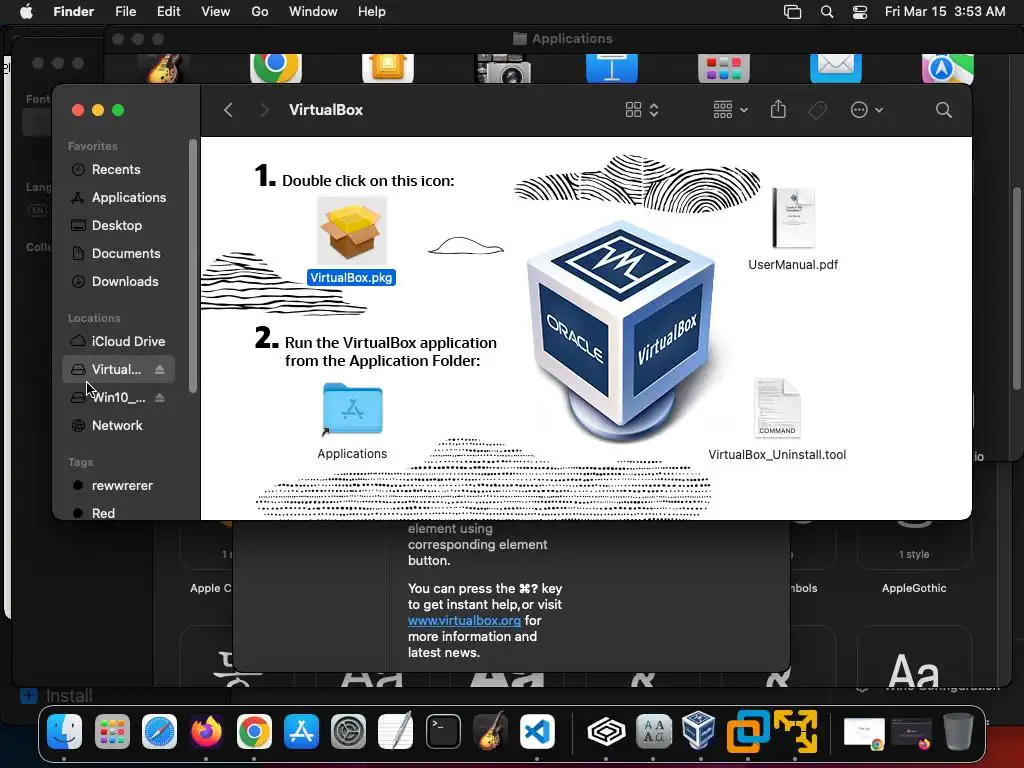Go back in Finder history

(x=228, y=110)
